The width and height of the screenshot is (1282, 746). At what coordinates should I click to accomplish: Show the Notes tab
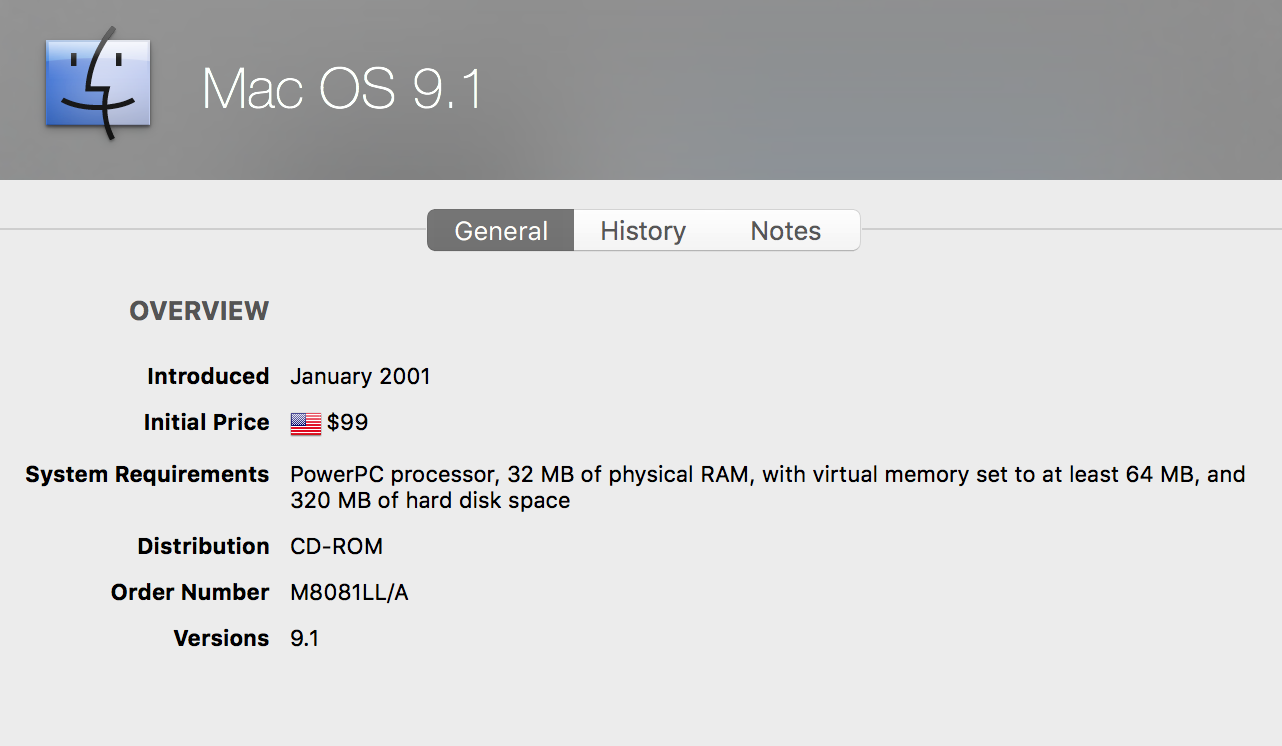[785, 231]
